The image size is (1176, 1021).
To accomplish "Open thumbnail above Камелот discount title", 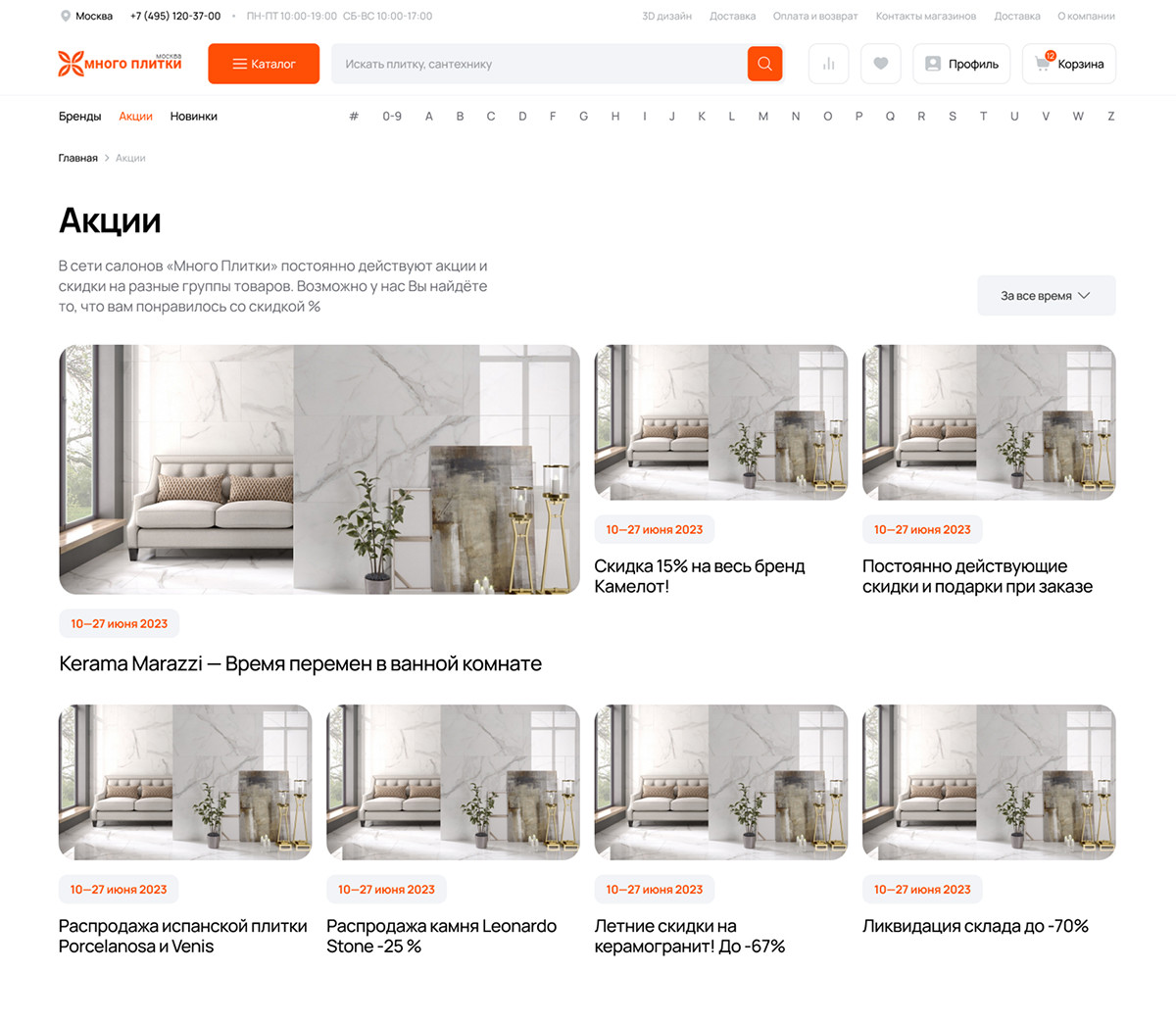I will click(x=721, y=422).
